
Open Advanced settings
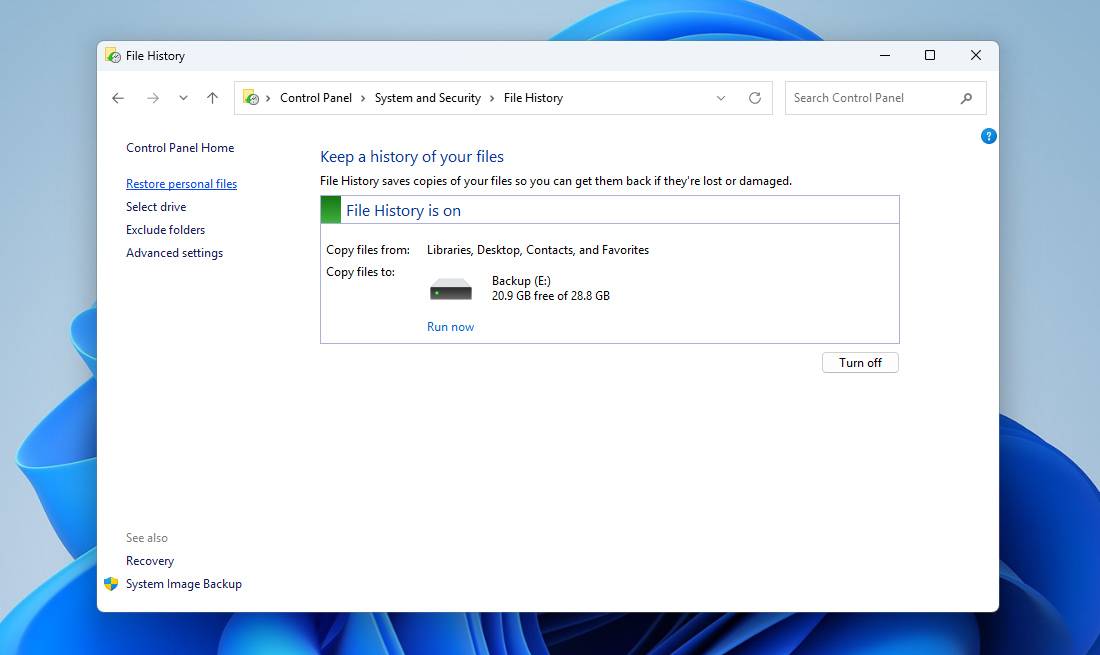click(174, 252)
